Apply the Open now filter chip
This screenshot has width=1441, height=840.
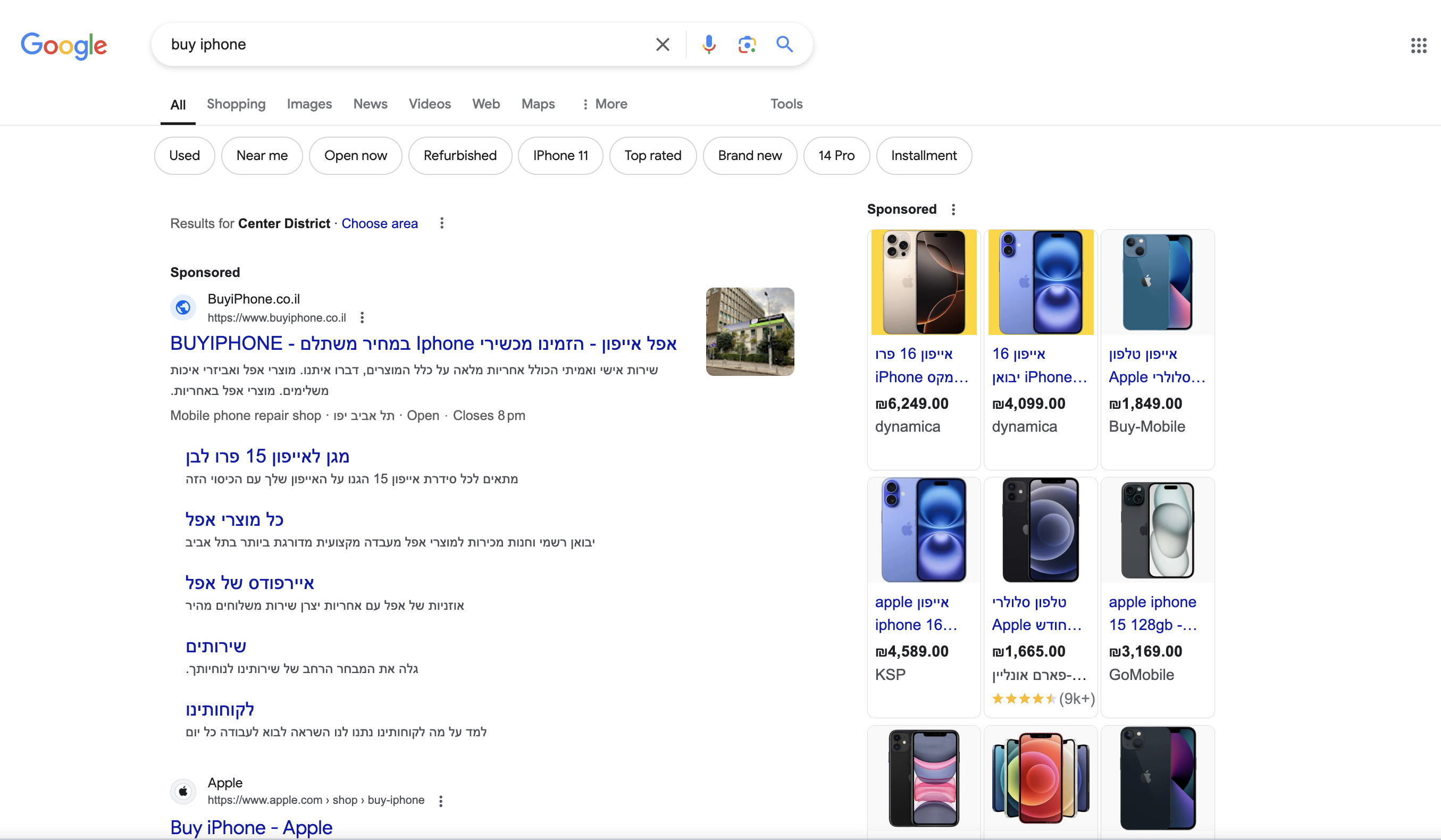click(x=356, y=156)
